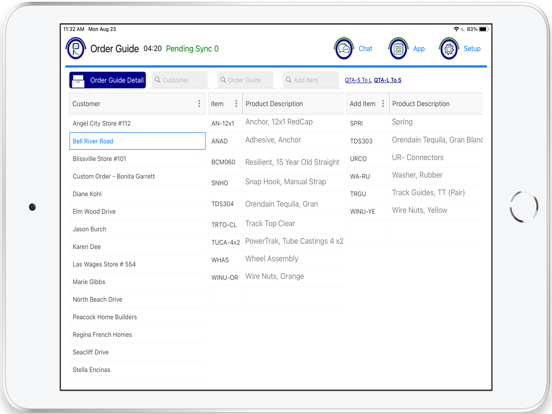Select customer Bell River Road
The width and height of the screenshot is (552, 414).
(x=137, y=141)
